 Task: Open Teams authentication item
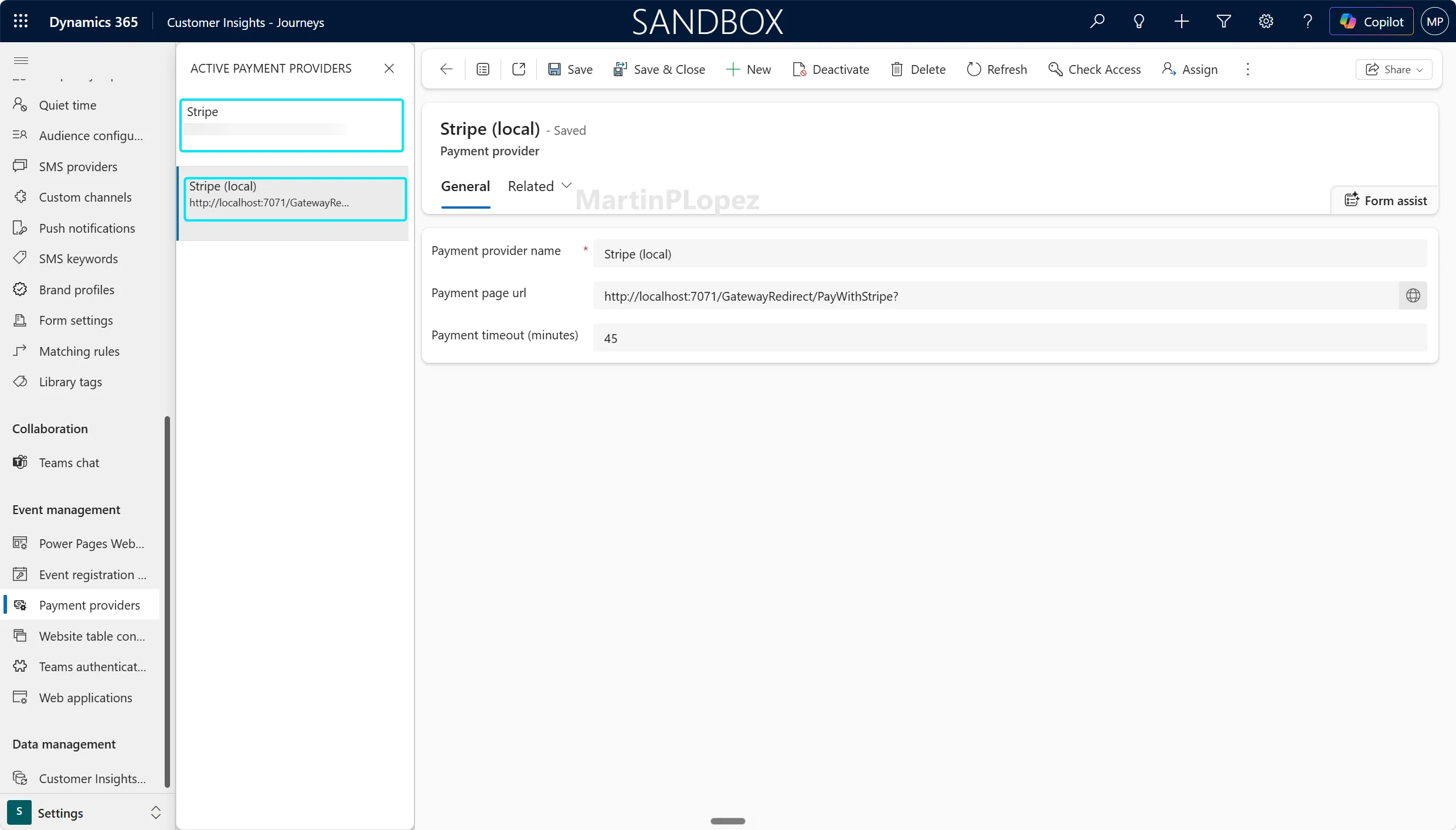pos(80,666)
